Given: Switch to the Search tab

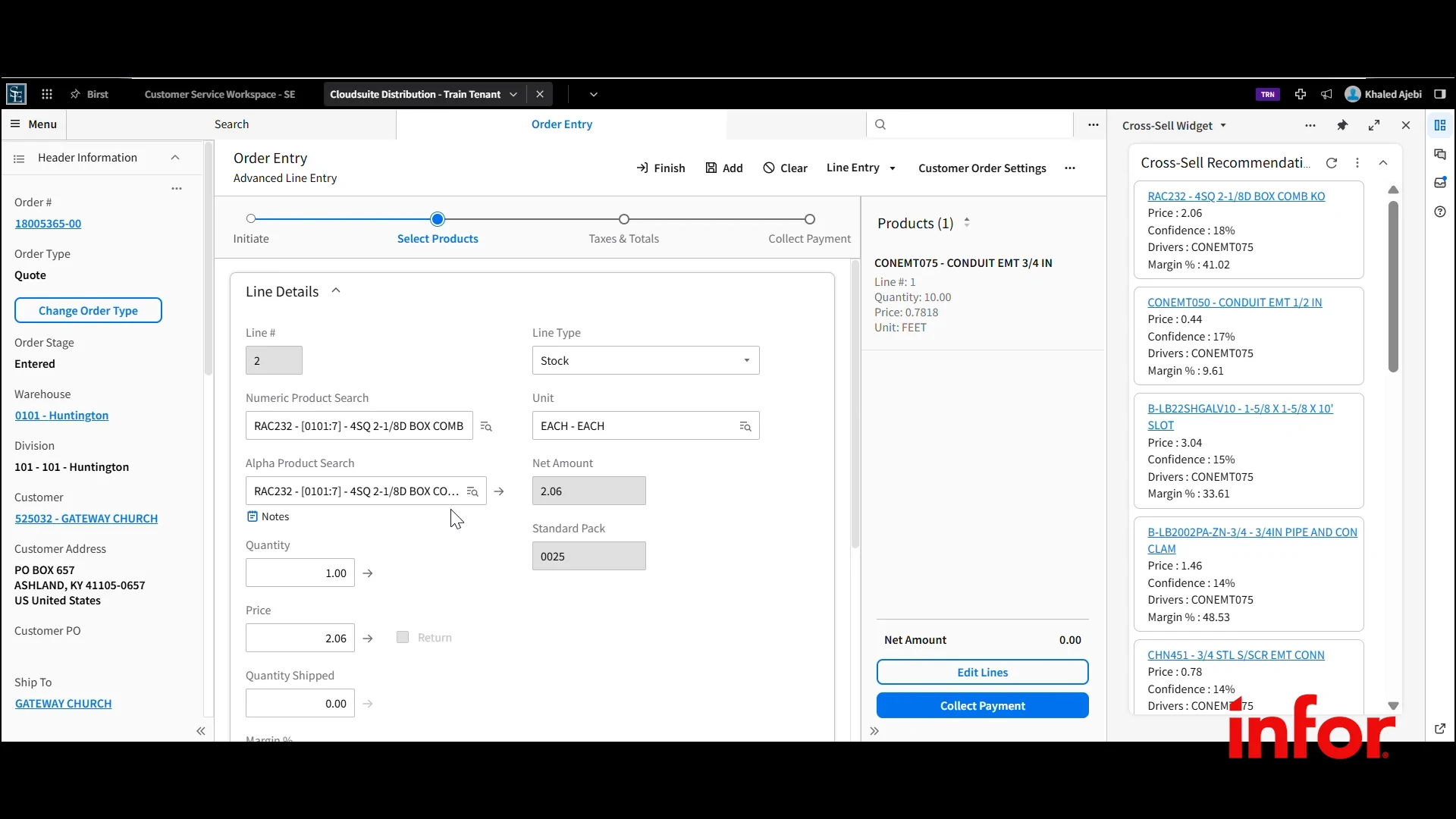Looking at the screenshot, I should 231,124.
